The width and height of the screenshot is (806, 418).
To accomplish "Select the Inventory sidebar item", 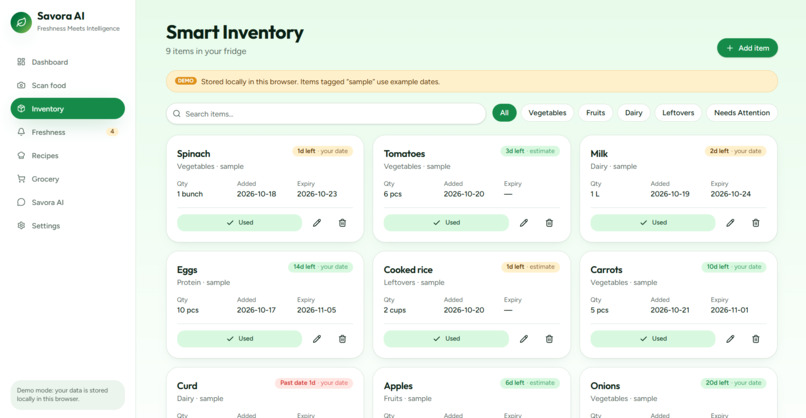I will [67, 108].
